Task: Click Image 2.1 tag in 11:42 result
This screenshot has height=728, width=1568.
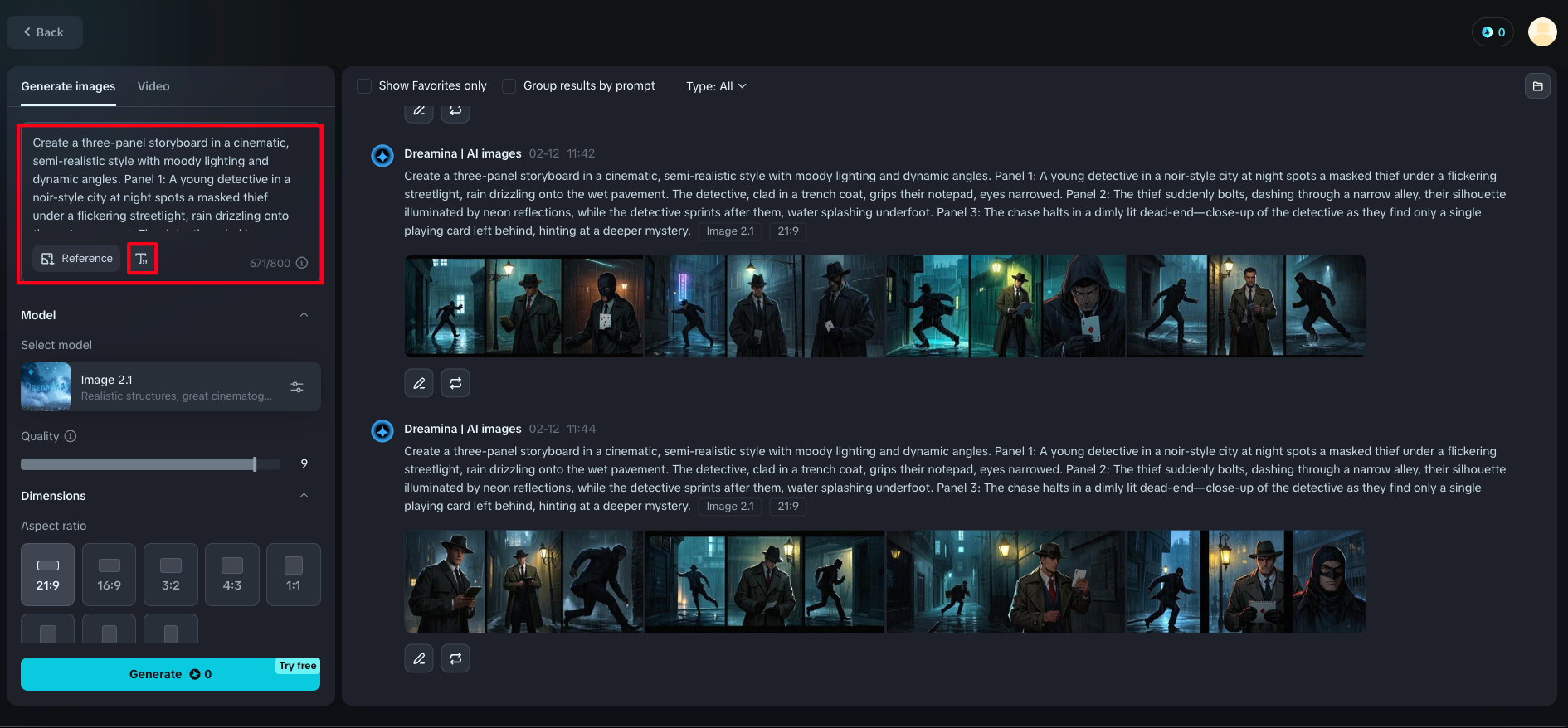Action: [730, 231]
